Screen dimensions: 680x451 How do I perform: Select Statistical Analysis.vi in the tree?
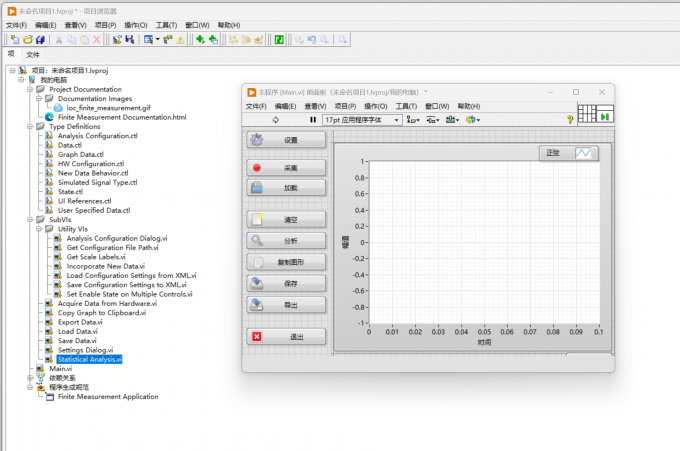tap(90, 359)
